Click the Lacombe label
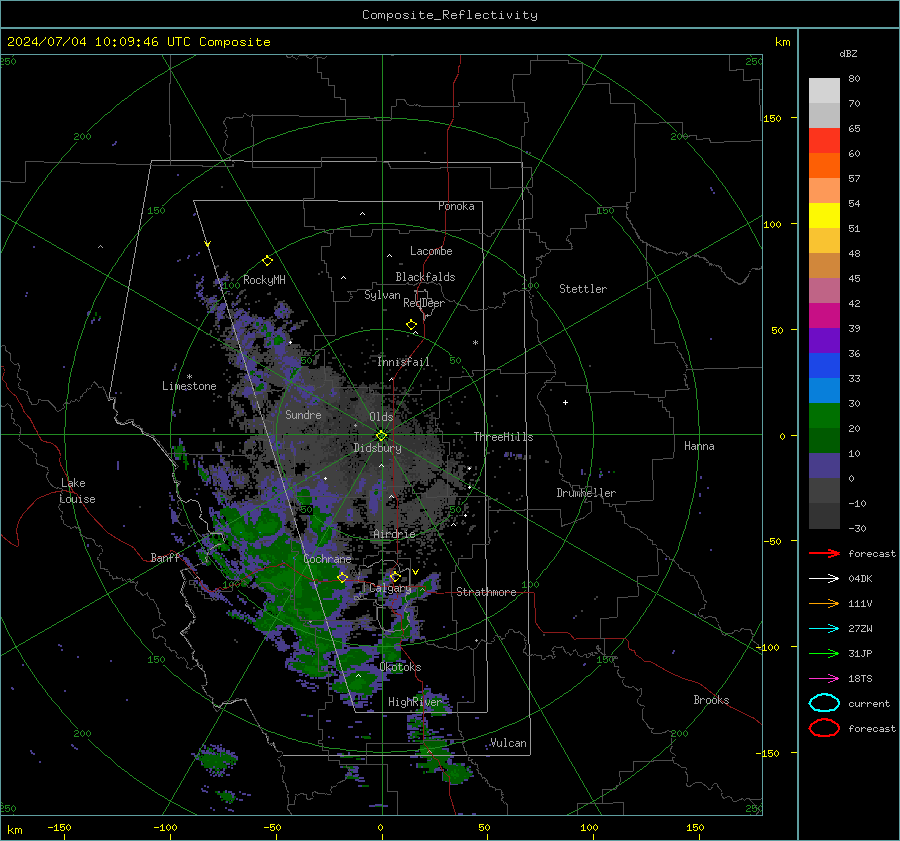This screenshot has height=841, width=900. tap(431, 251)
